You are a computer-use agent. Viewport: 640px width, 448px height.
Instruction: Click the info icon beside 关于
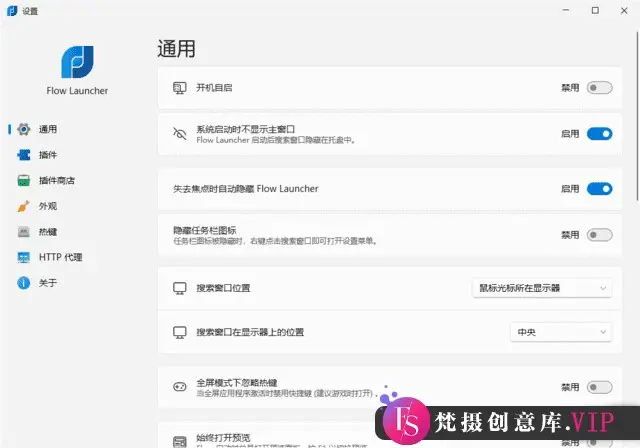(24, 283)
